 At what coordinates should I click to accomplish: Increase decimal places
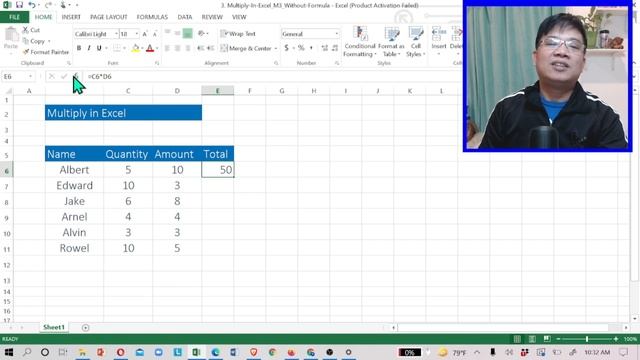324,48
